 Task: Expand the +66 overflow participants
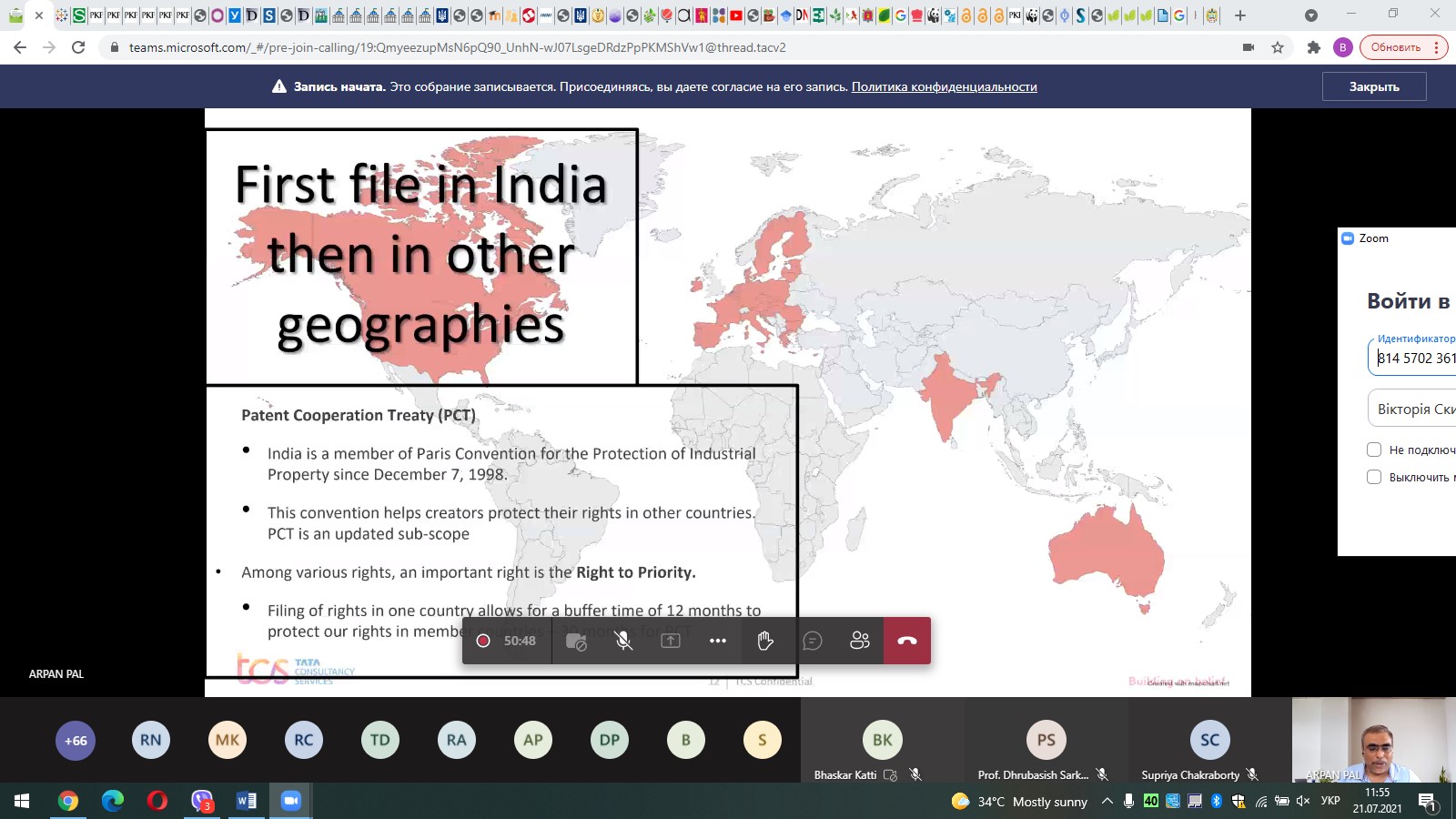[76, 740]
